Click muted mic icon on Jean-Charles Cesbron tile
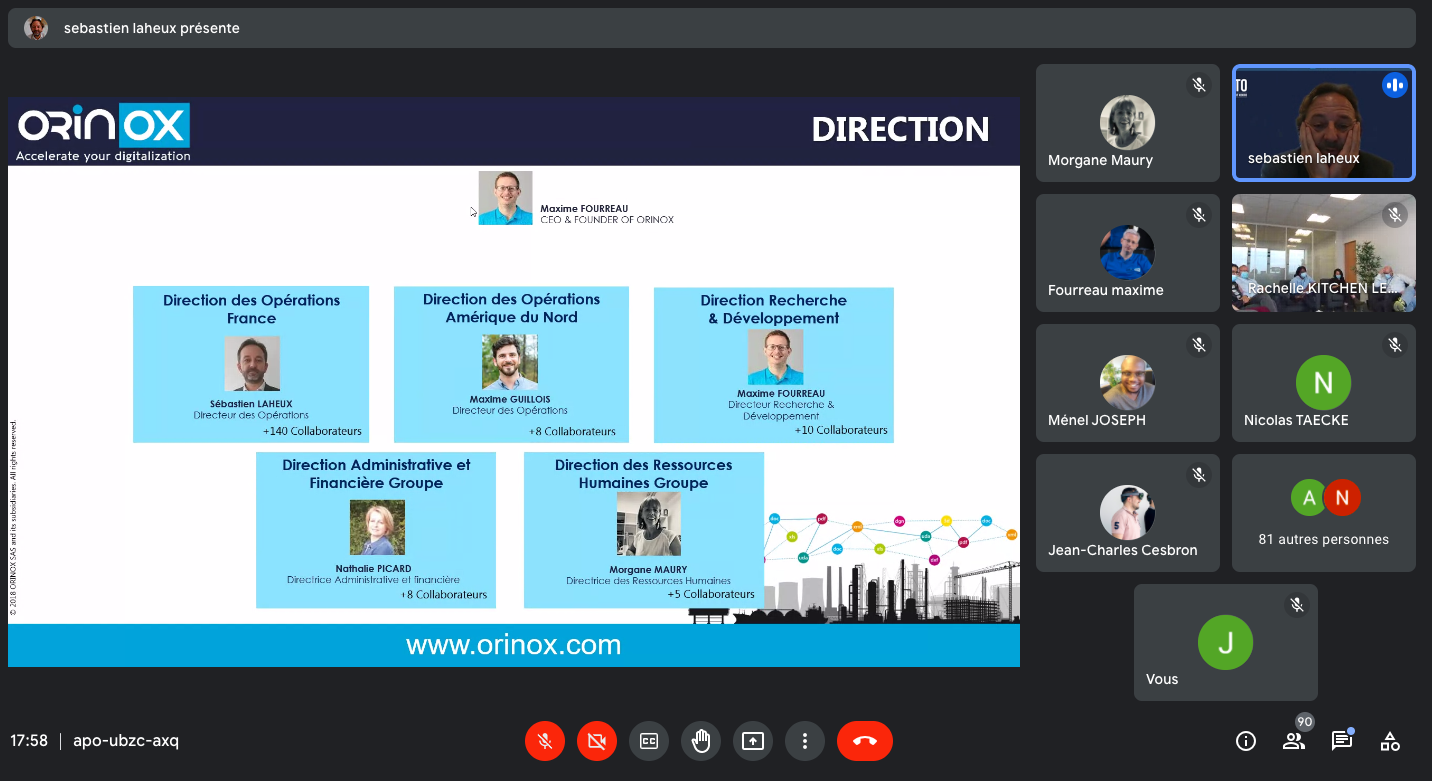 click(x=1199, y=475)
